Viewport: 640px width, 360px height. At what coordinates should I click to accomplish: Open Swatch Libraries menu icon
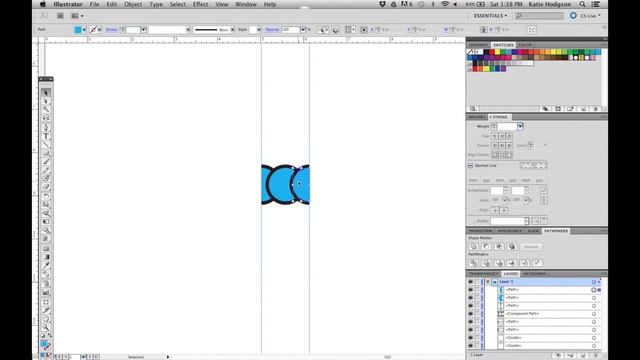(x=473, y=109)
